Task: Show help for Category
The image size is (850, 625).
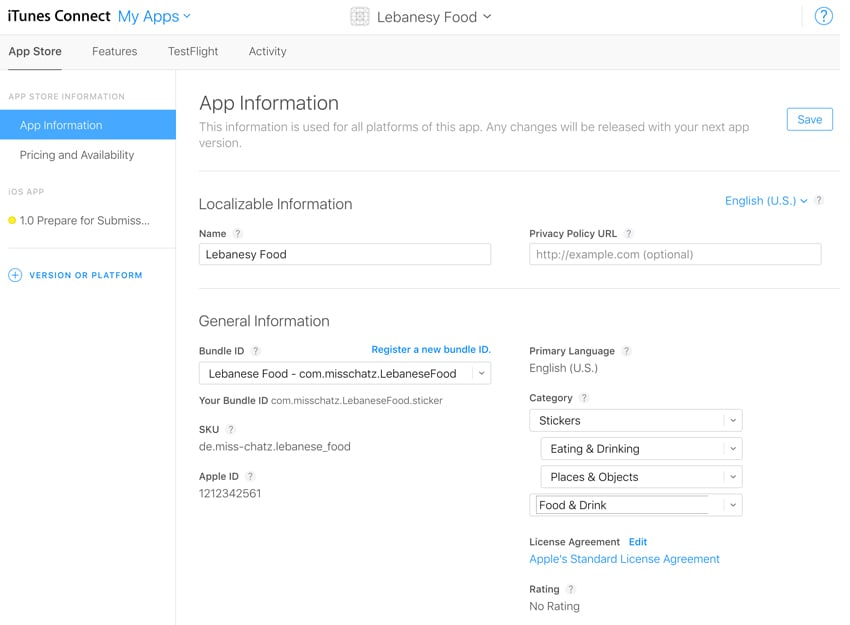Action: (584, 398)
